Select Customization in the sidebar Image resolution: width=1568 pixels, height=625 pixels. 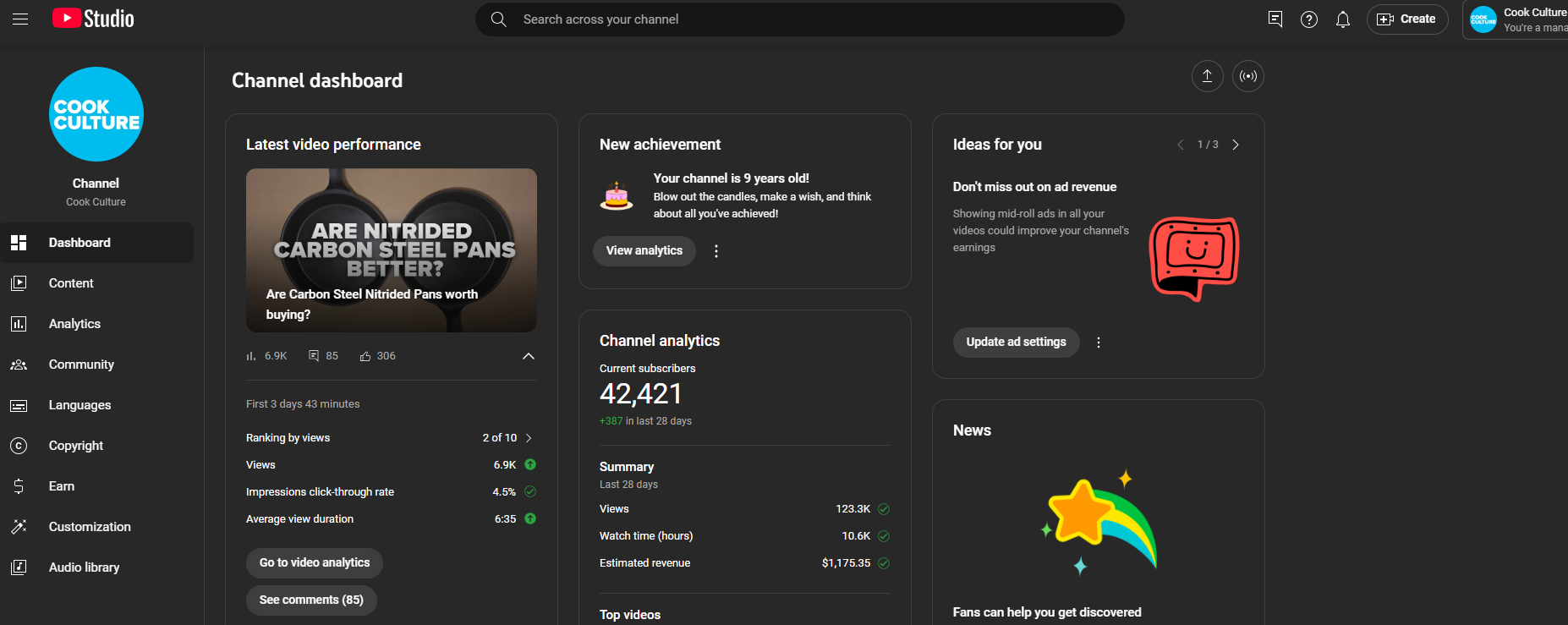[96, 527]
